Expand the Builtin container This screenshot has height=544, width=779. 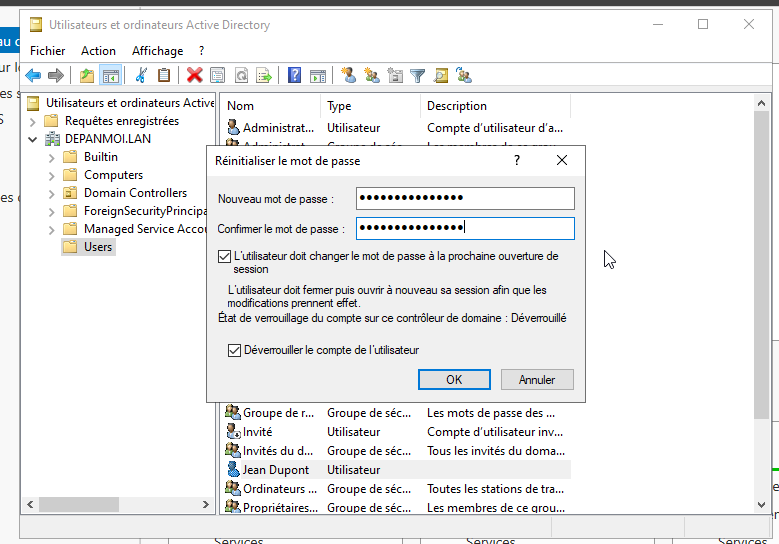pos(52,158)
